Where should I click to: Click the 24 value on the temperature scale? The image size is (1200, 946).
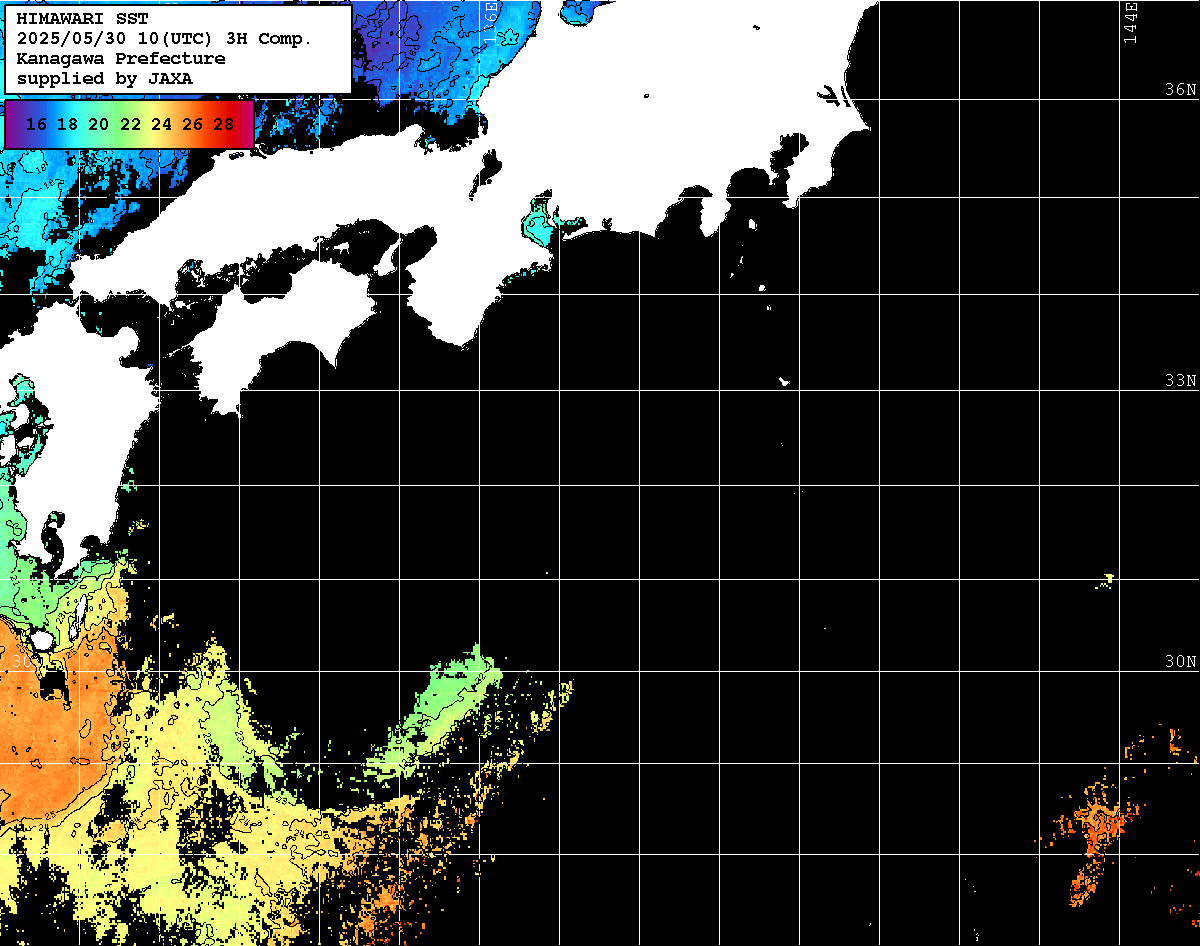pos(161,125)
